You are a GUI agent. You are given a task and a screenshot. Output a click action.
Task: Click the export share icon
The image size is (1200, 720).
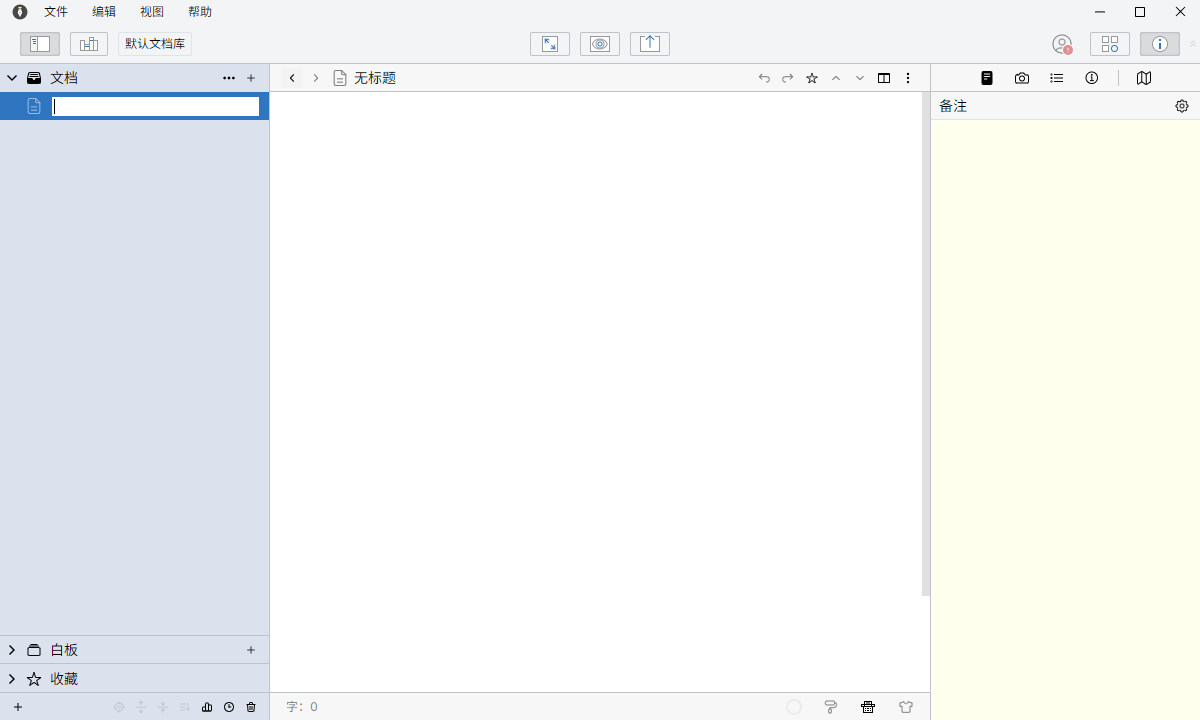click(650, 44)
